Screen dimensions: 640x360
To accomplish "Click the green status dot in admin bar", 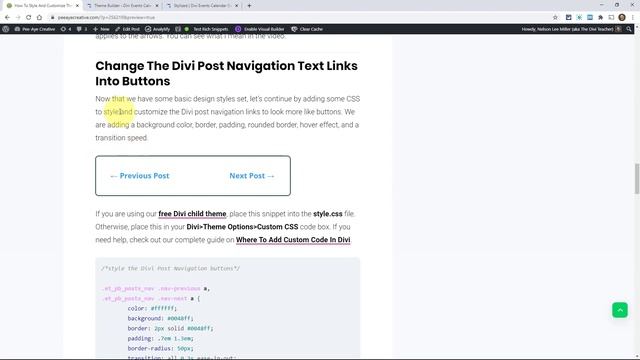I will point(187,29).
